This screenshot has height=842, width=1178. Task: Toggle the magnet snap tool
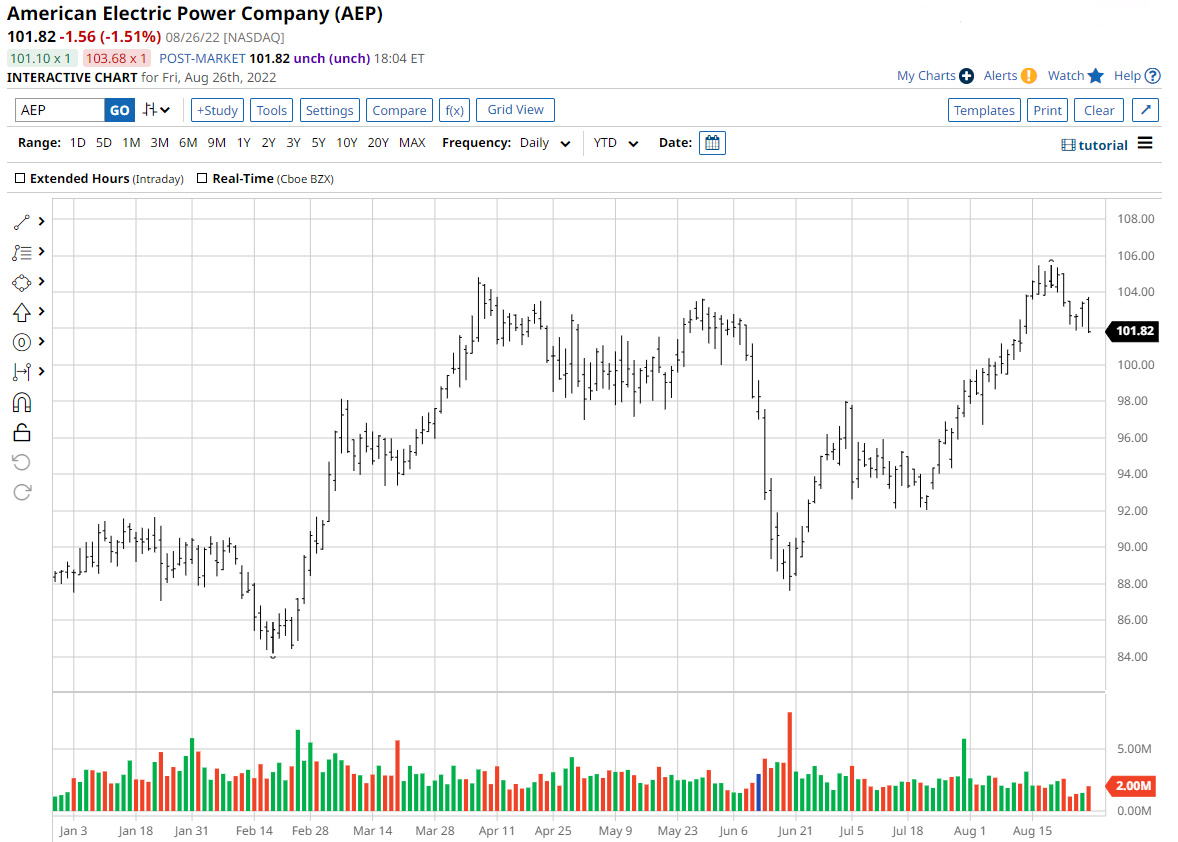(x=22, y=403)
